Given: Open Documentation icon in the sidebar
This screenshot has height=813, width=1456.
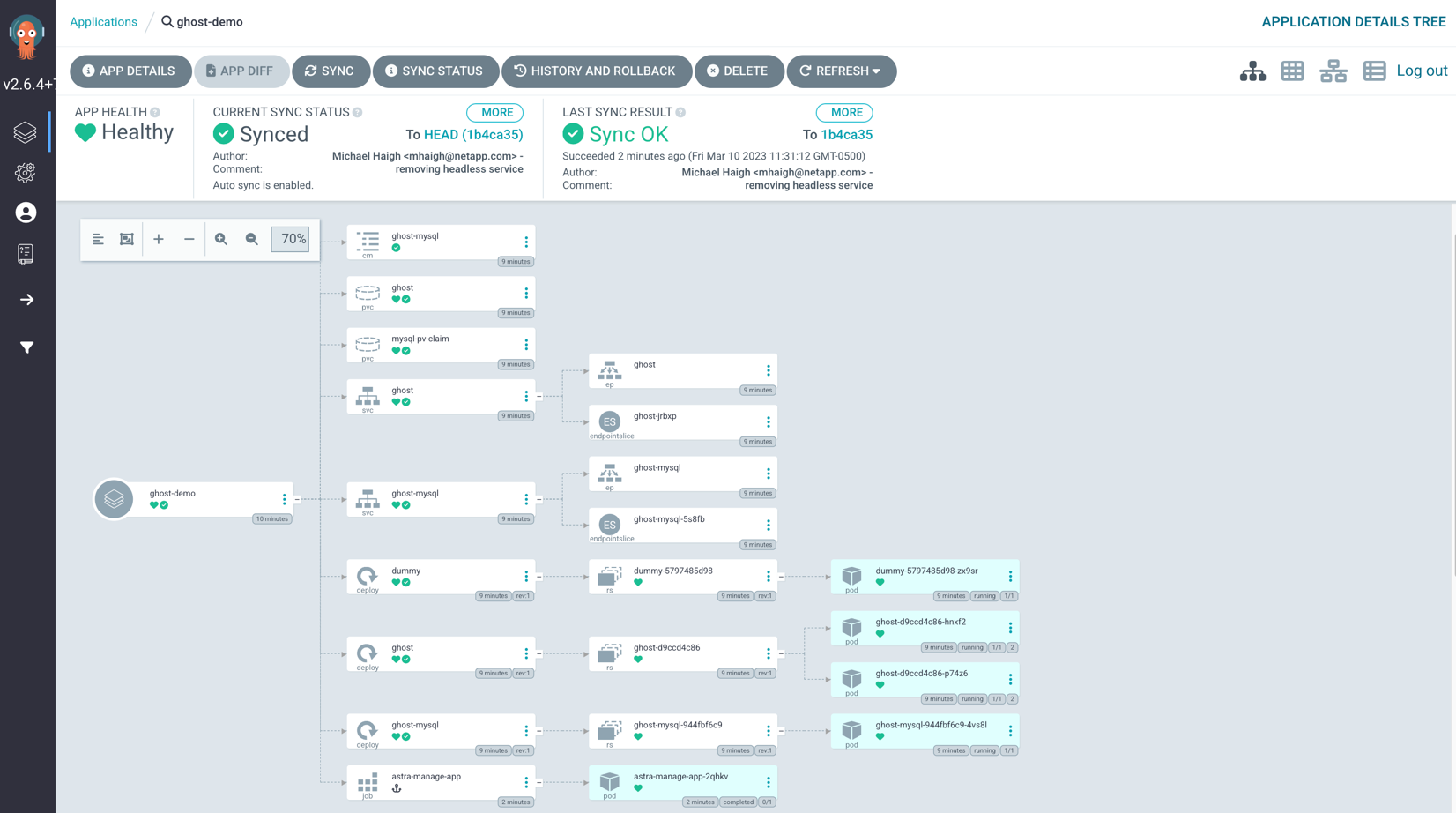Looking at the screenshot, I should 26,254.
